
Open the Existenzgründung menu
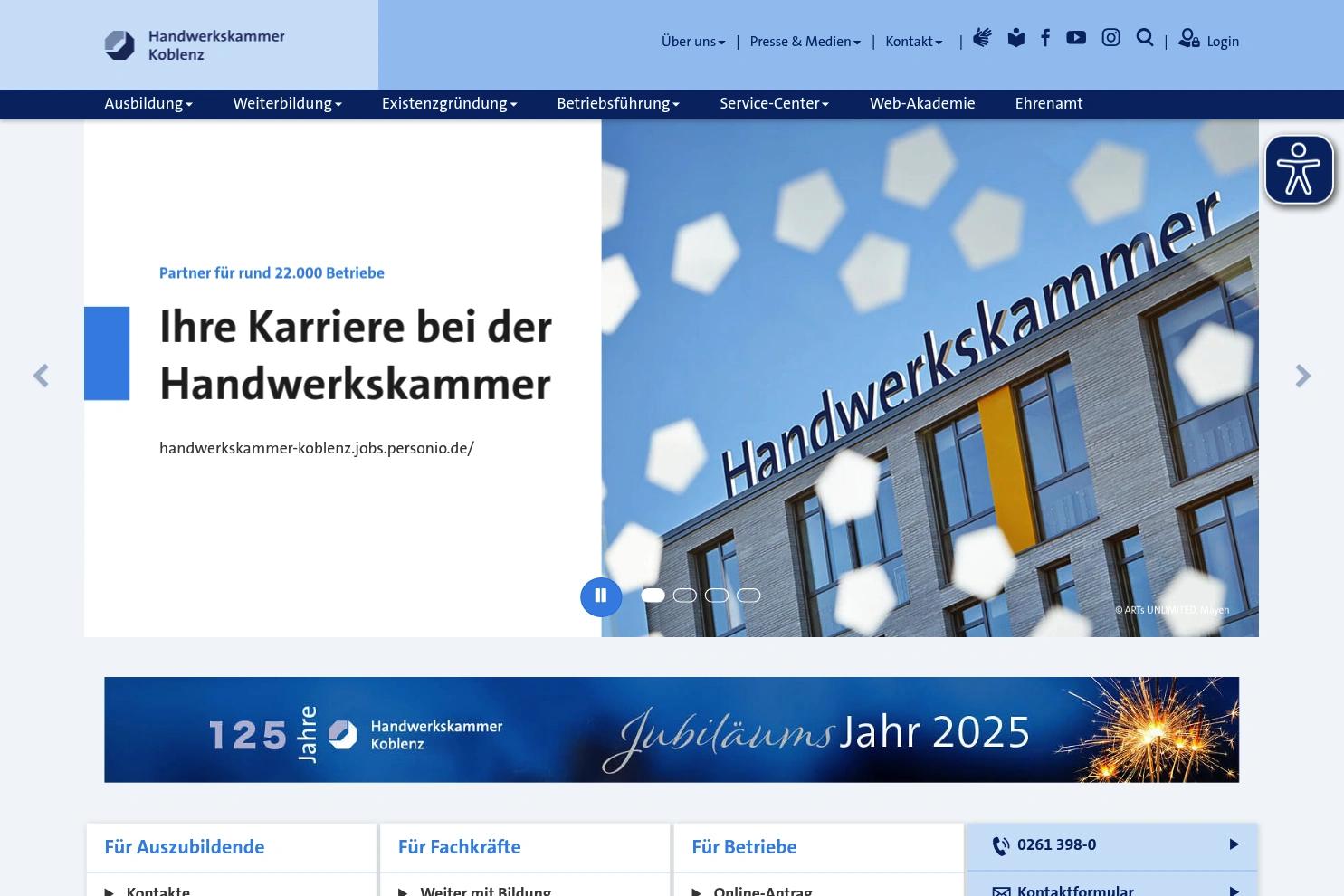pos(449,104)
